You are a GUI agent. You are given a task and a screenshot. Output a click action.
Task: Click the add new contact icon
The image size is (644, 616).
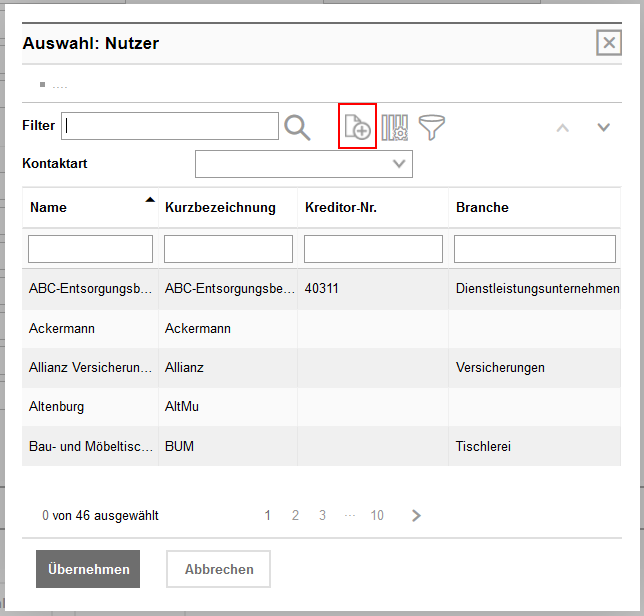357,127
